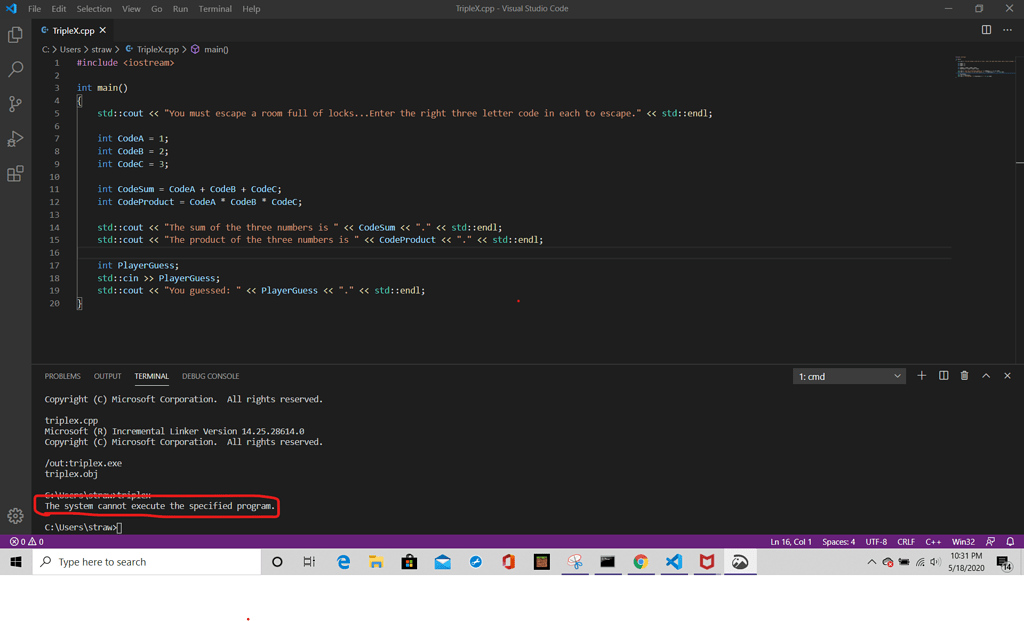Open the Source Control view
Image resolution: width=1024 pixels, height=621 pixels.
(x=15, y=104)
